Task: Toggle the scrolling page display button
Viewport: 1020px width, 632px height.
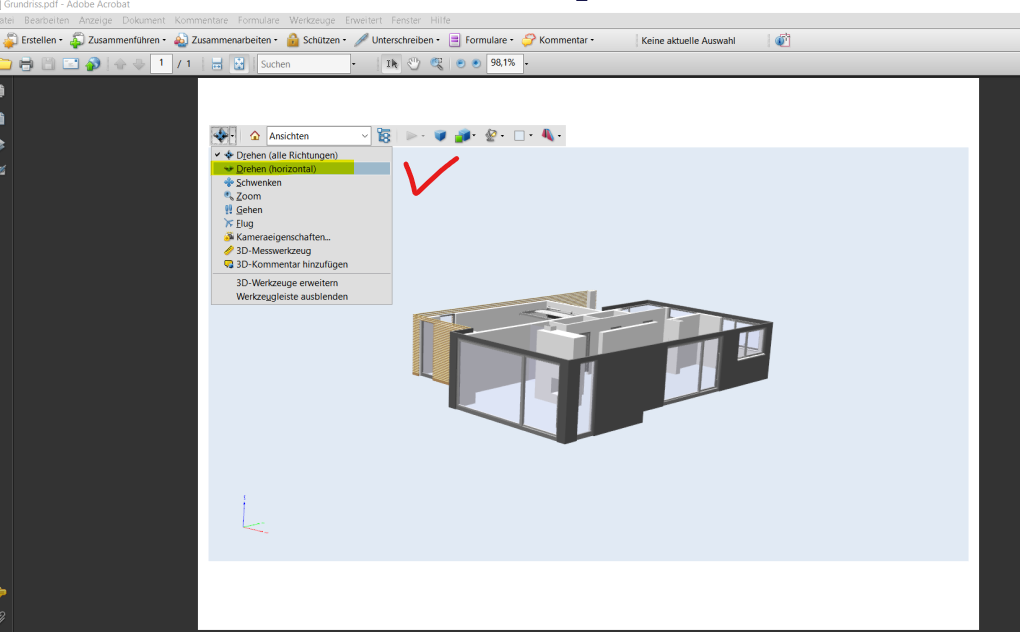Action: 217,64
